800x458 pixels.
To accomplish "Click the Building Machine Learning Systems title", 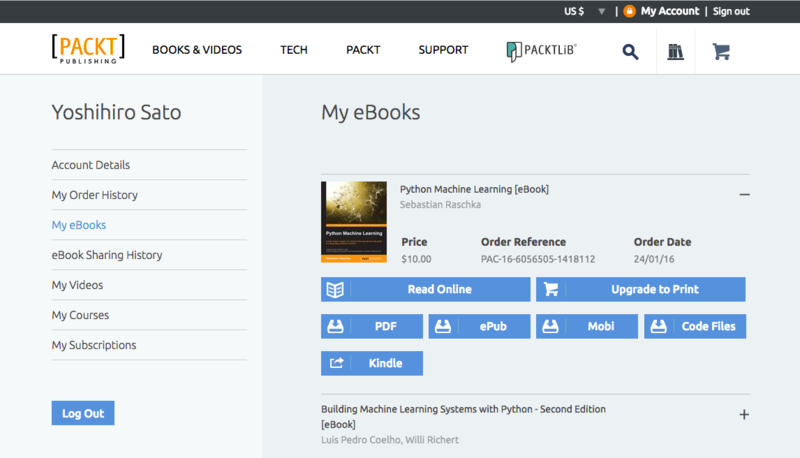I will click(463, 417).
